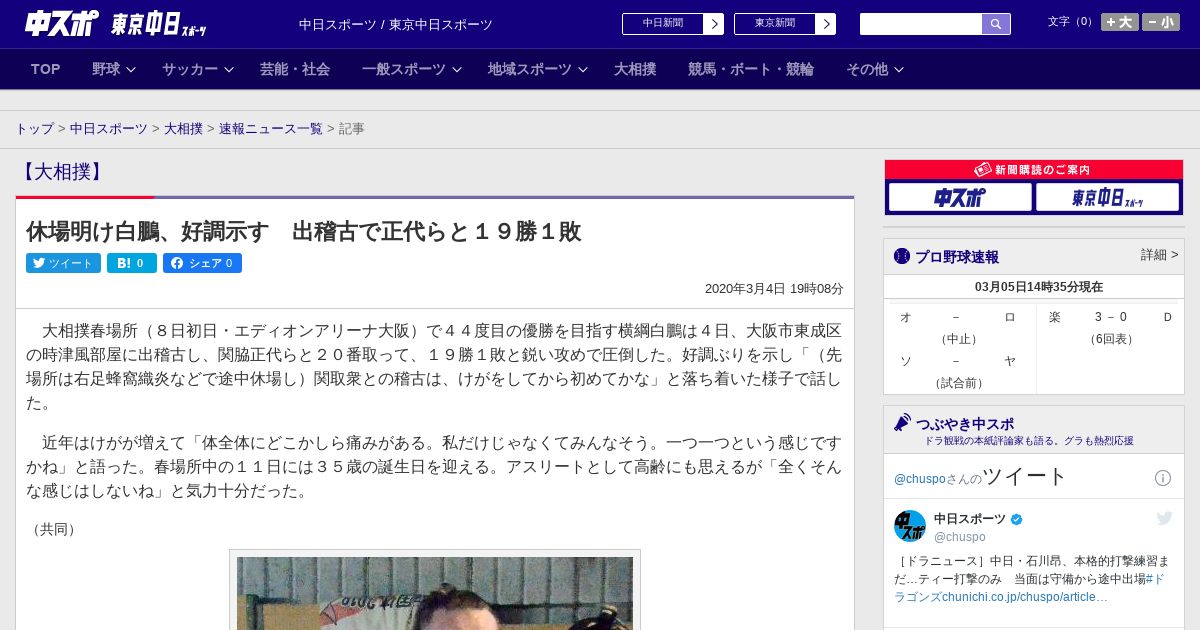The width and height of the screenshot is (1200, 630).
Task: Click the 新聞購読のご案内 header
Action: pyautogui.click(x=1034, y=170)
